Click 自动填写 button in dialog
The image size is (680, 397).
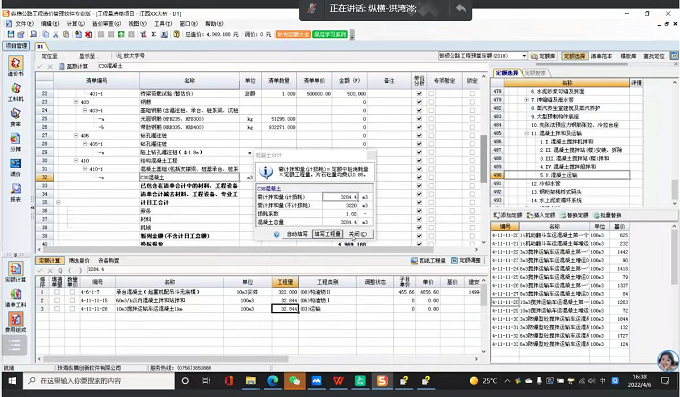point(297,234)
